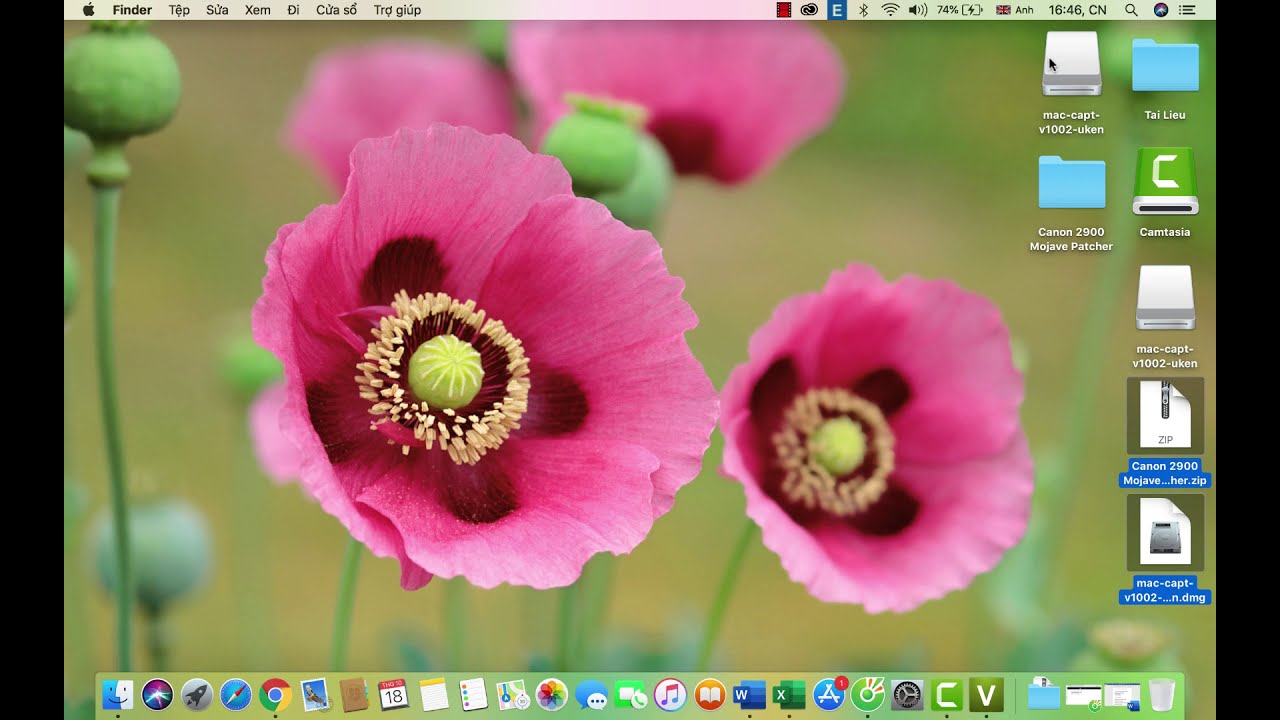1280x720 pixels.
Task: Click the blue E menu bar icon
Action: (838, 10)
